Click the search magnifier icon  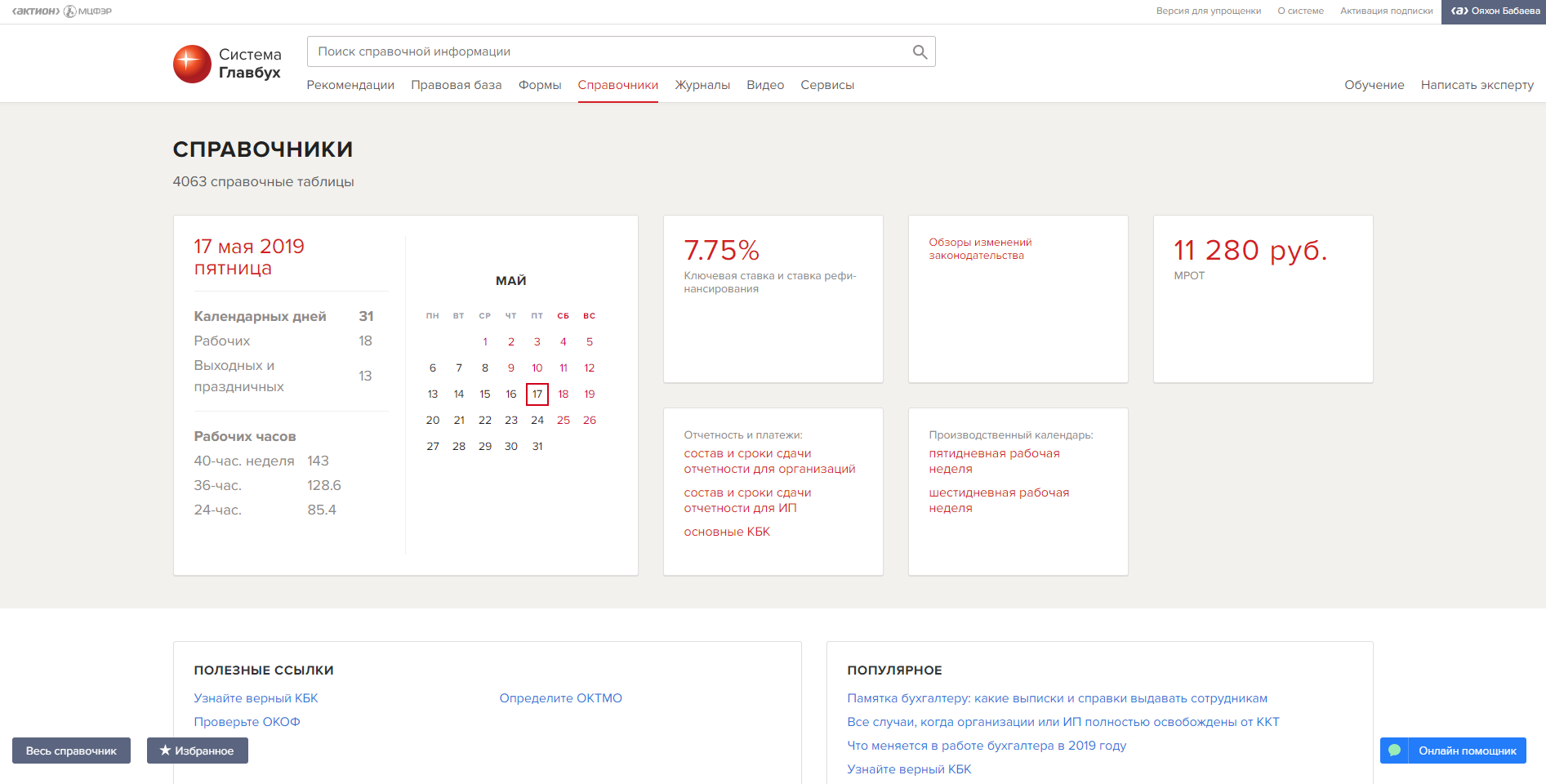point(920,52)
